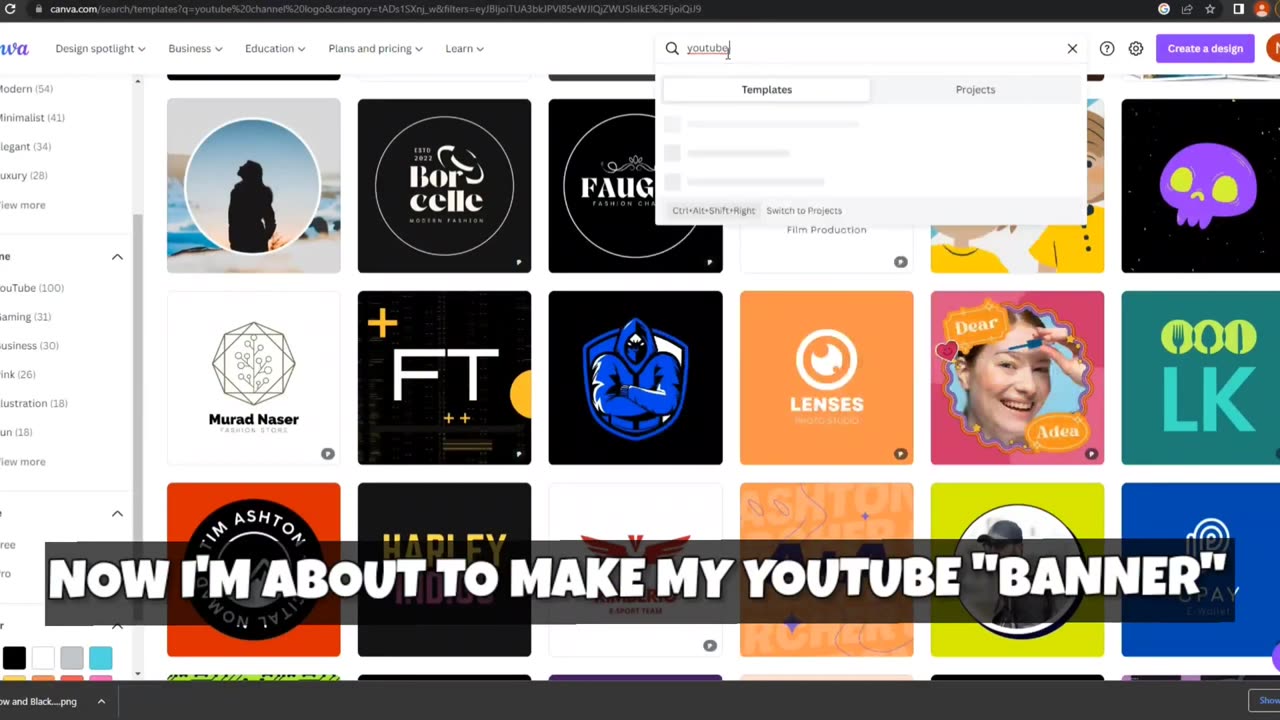Filter by Minimalist (41)
This screenshot has width=1280, height=720.
[x=32, y=118]
